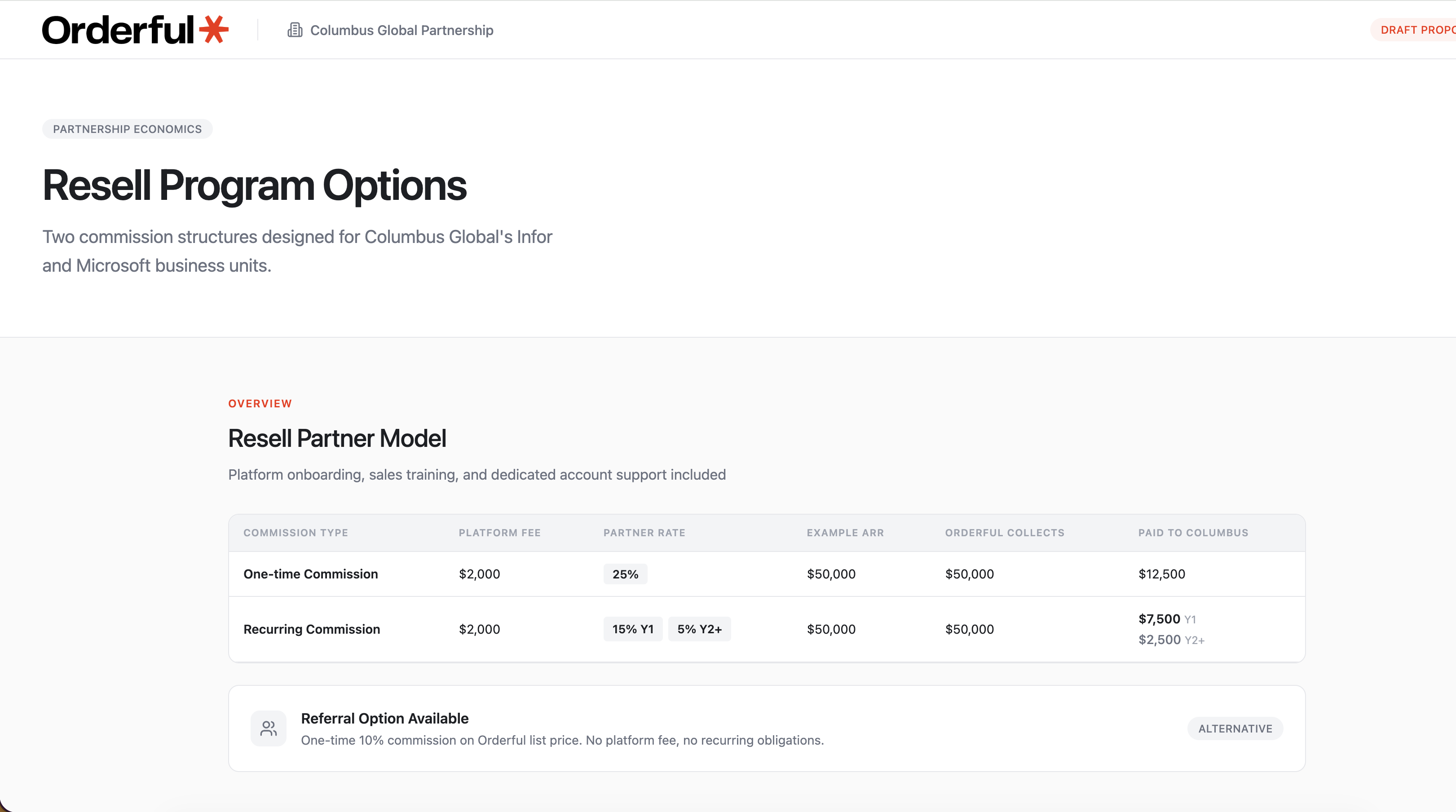The height and width of the screenshot is (812, 1456).
Task: Select the Recurring Commission row label
Action: pos(311,630)
